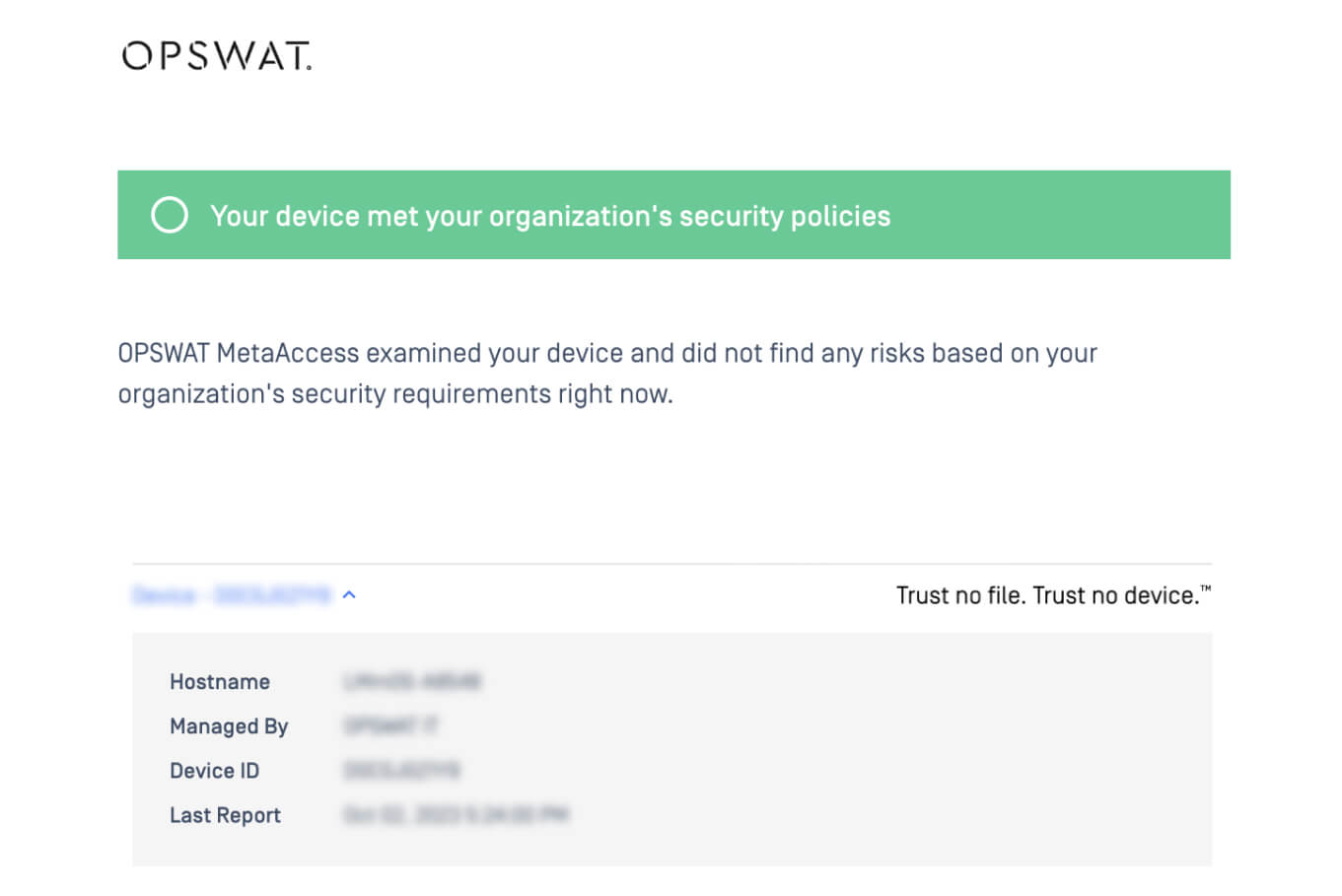
Task: Click the circle status icon in green banner
Action: click(x=170, y=215)
